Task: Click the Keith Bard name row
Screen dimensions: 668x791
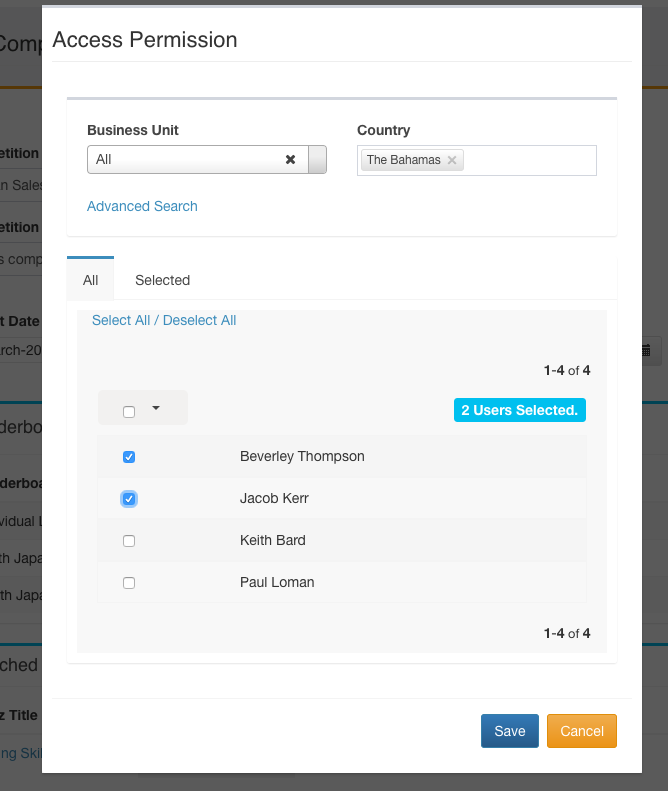Action: click(273, 541)
